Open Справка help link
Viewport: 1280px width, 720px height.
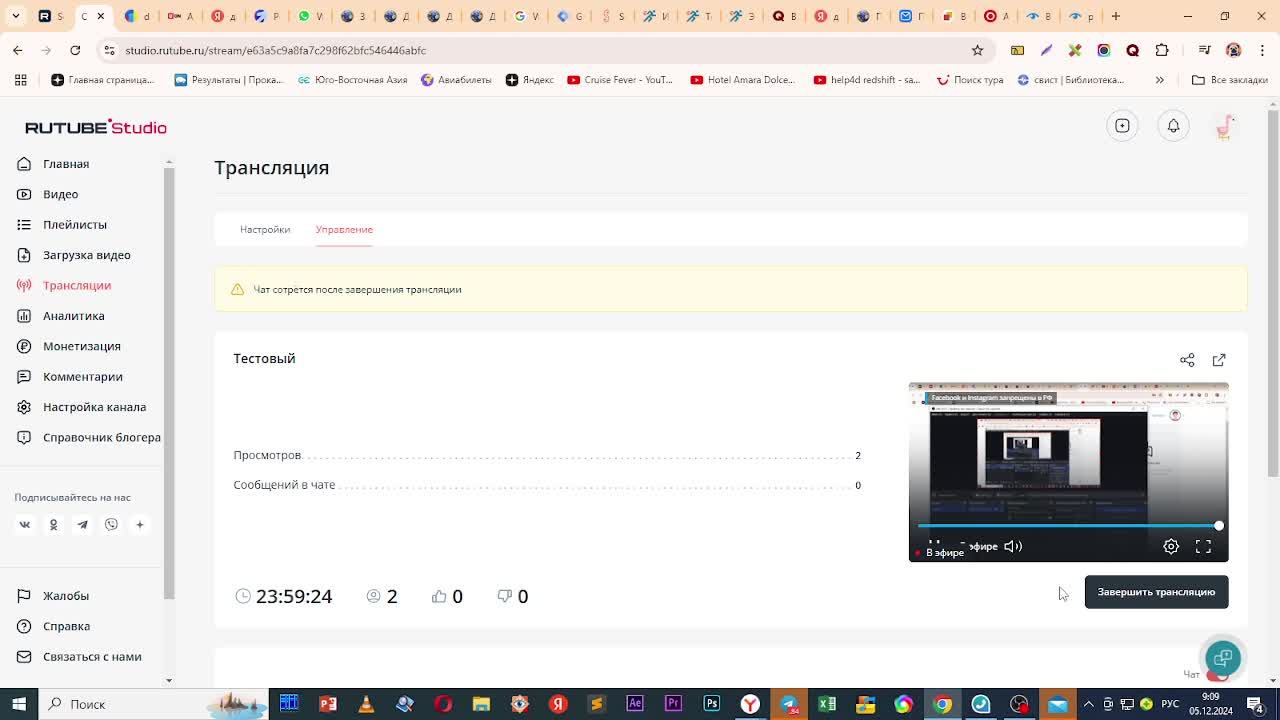coord(54,626)
